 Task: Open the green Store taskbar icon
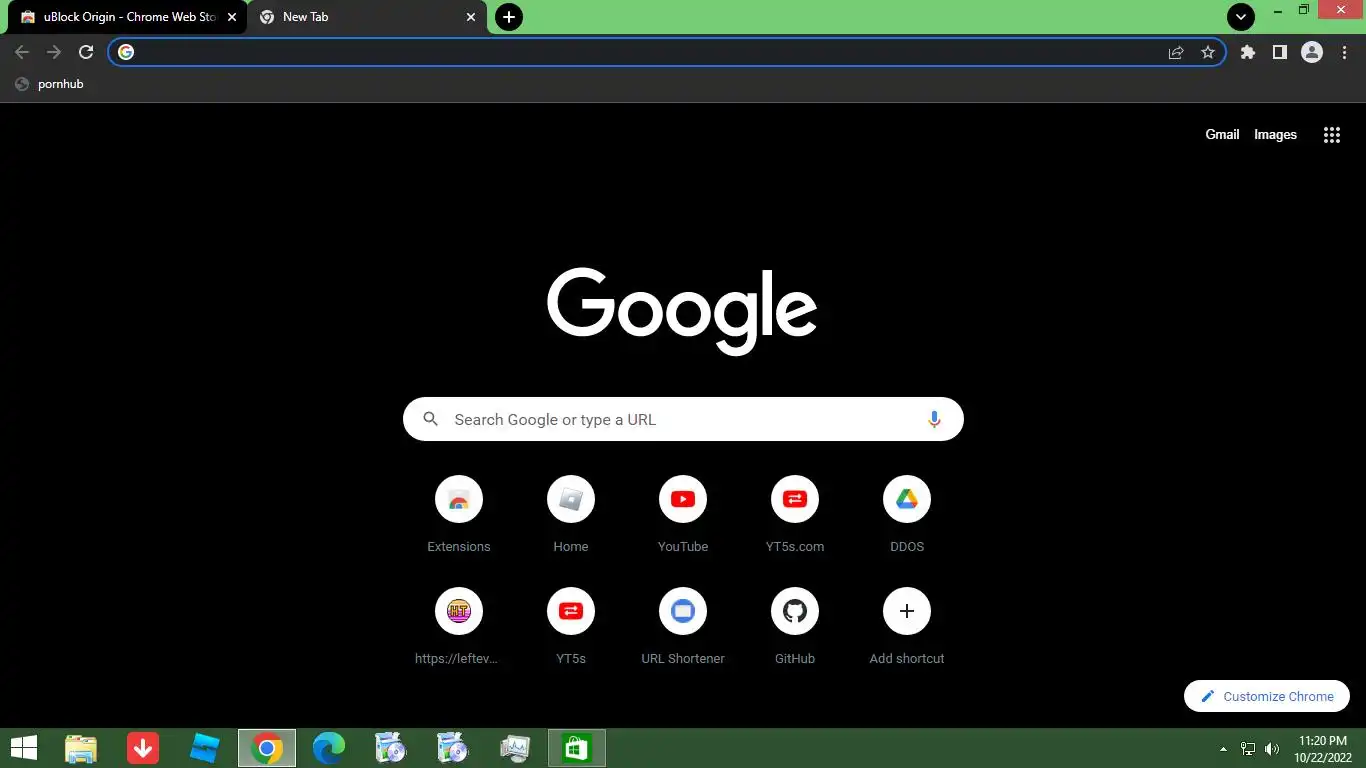[x=577, y=748]
